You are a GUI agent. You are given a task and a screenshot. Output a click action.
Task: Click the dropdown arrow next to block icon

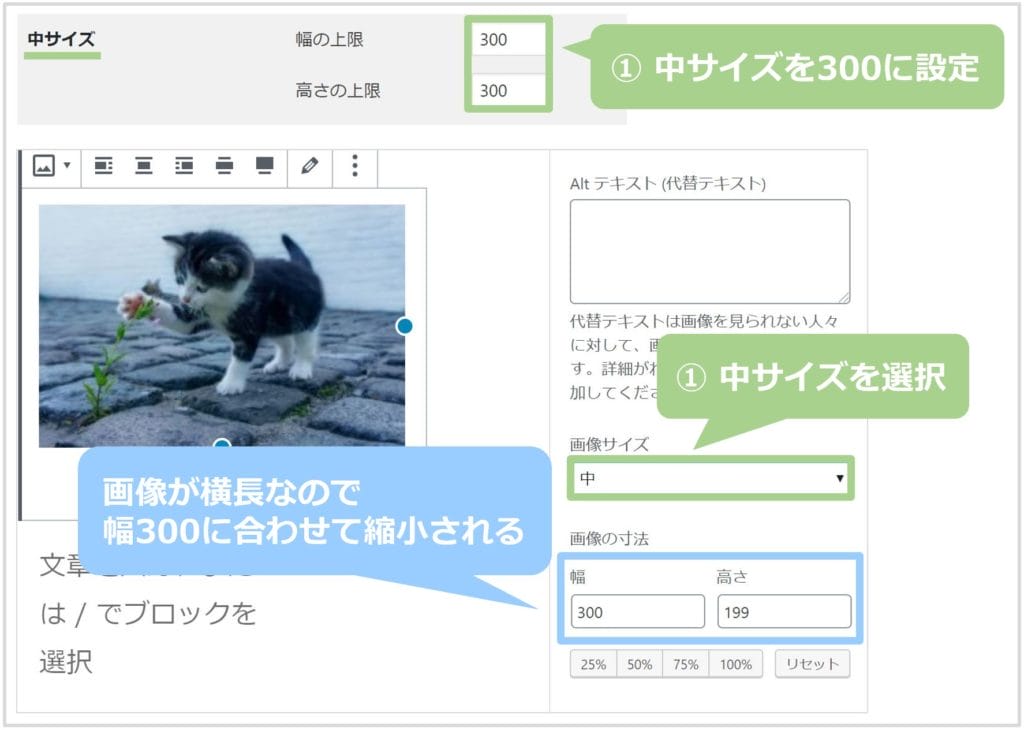point(67,165)
